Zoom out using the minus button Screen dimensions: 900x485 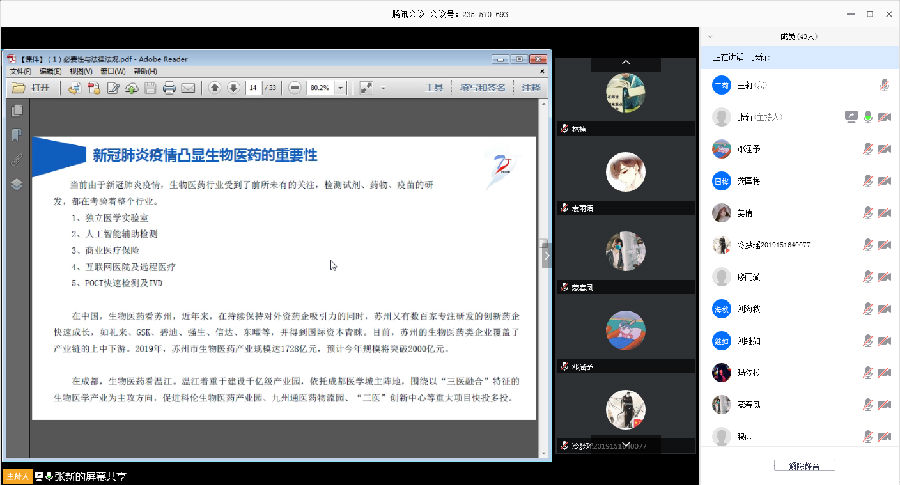295,88
